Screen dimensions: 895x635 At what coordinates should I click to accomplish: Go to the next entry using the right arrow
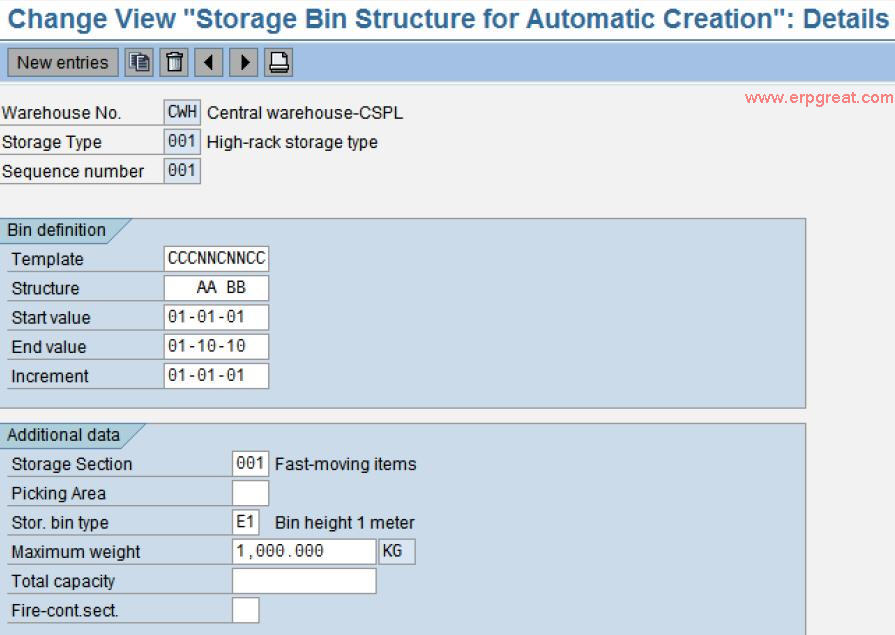tap(244, 62)
